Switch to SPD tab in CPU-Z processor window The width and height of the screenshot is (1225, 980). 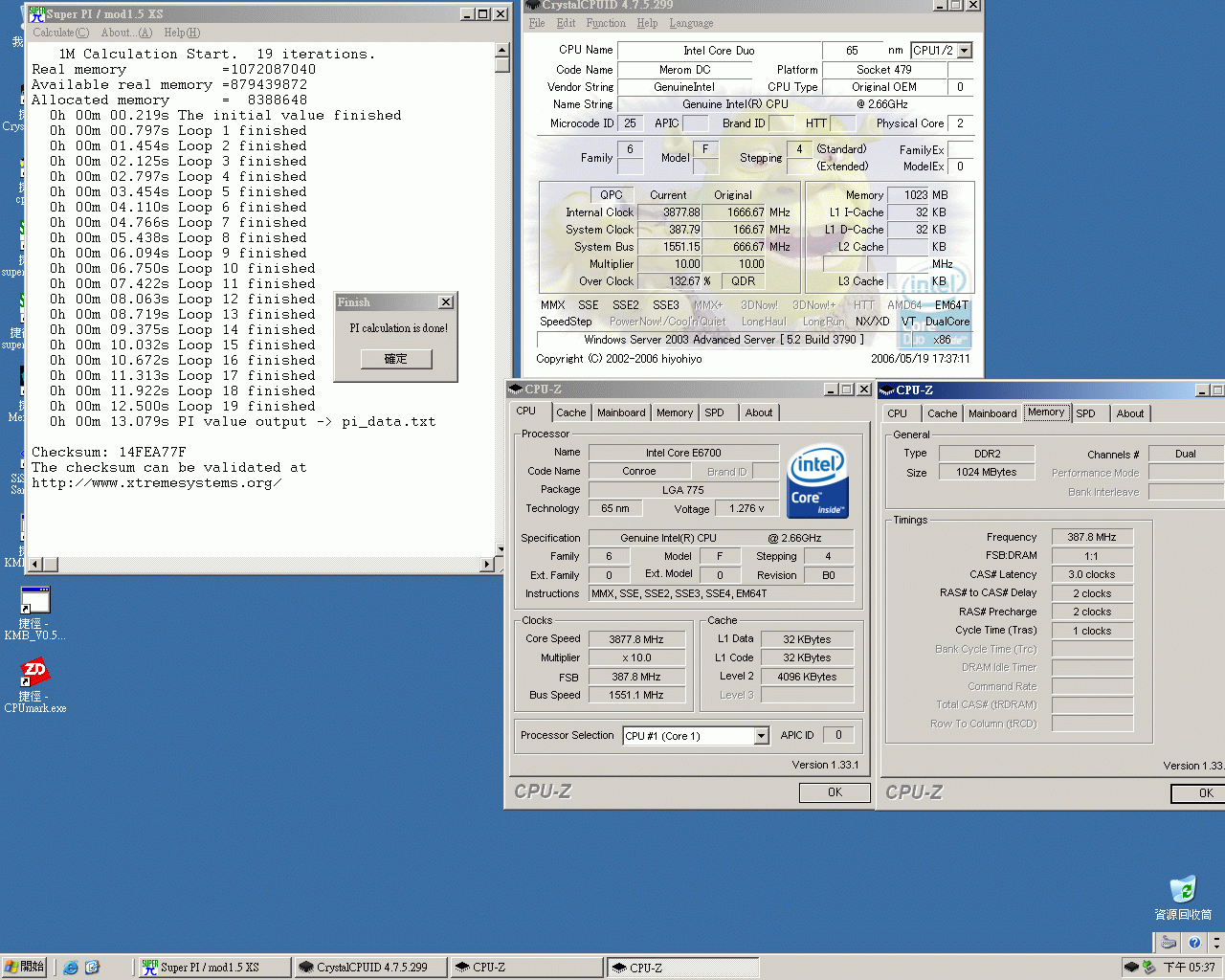tap(715, 412)
